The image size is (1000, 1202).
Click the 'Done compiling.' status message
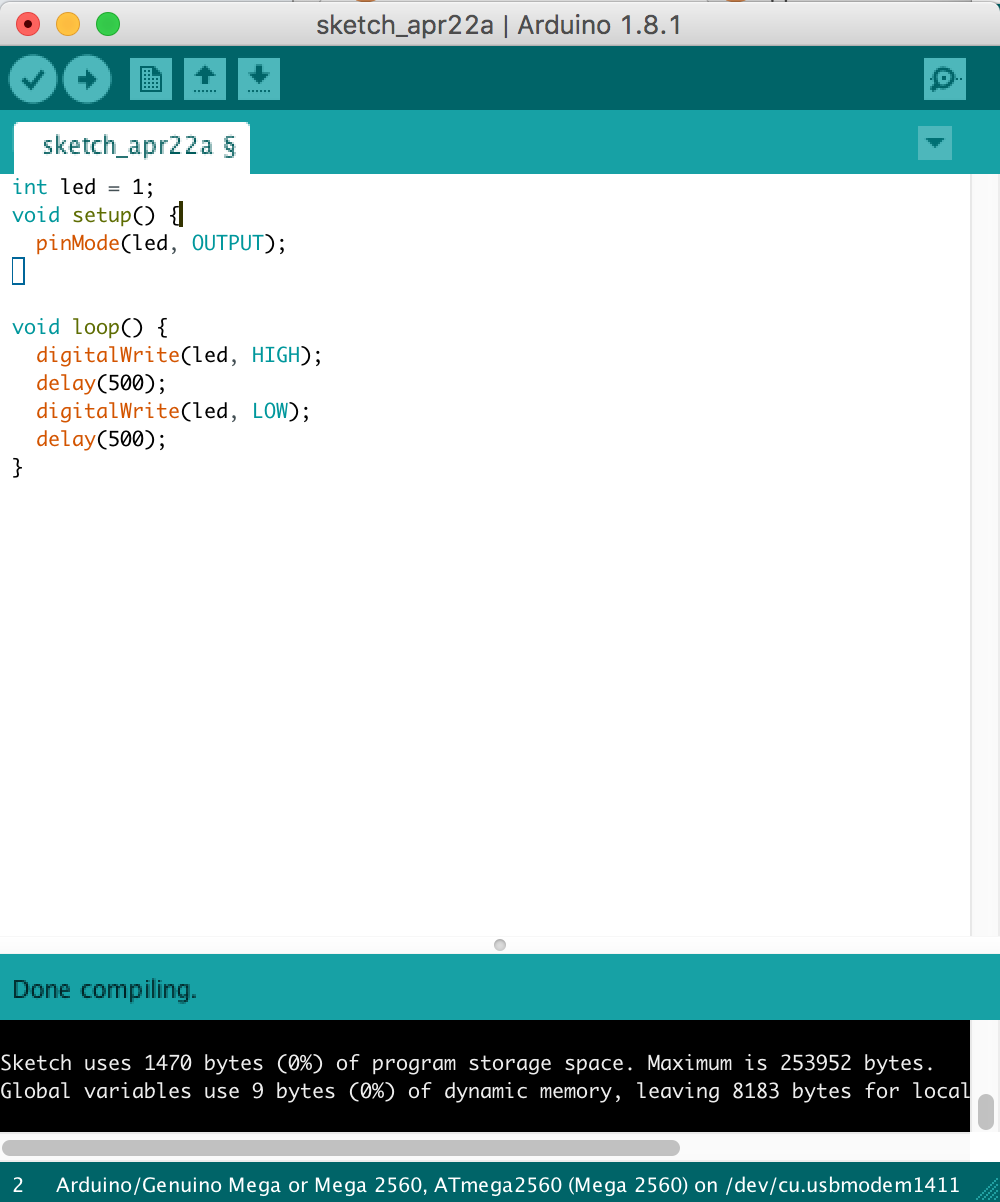[x=105, y=990]
